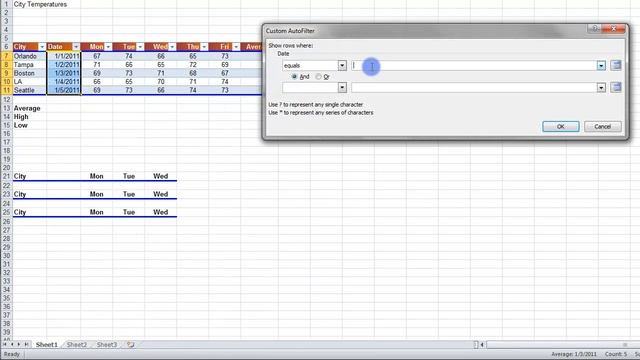Select the City Temperatures title cell

tap(40, 4)
